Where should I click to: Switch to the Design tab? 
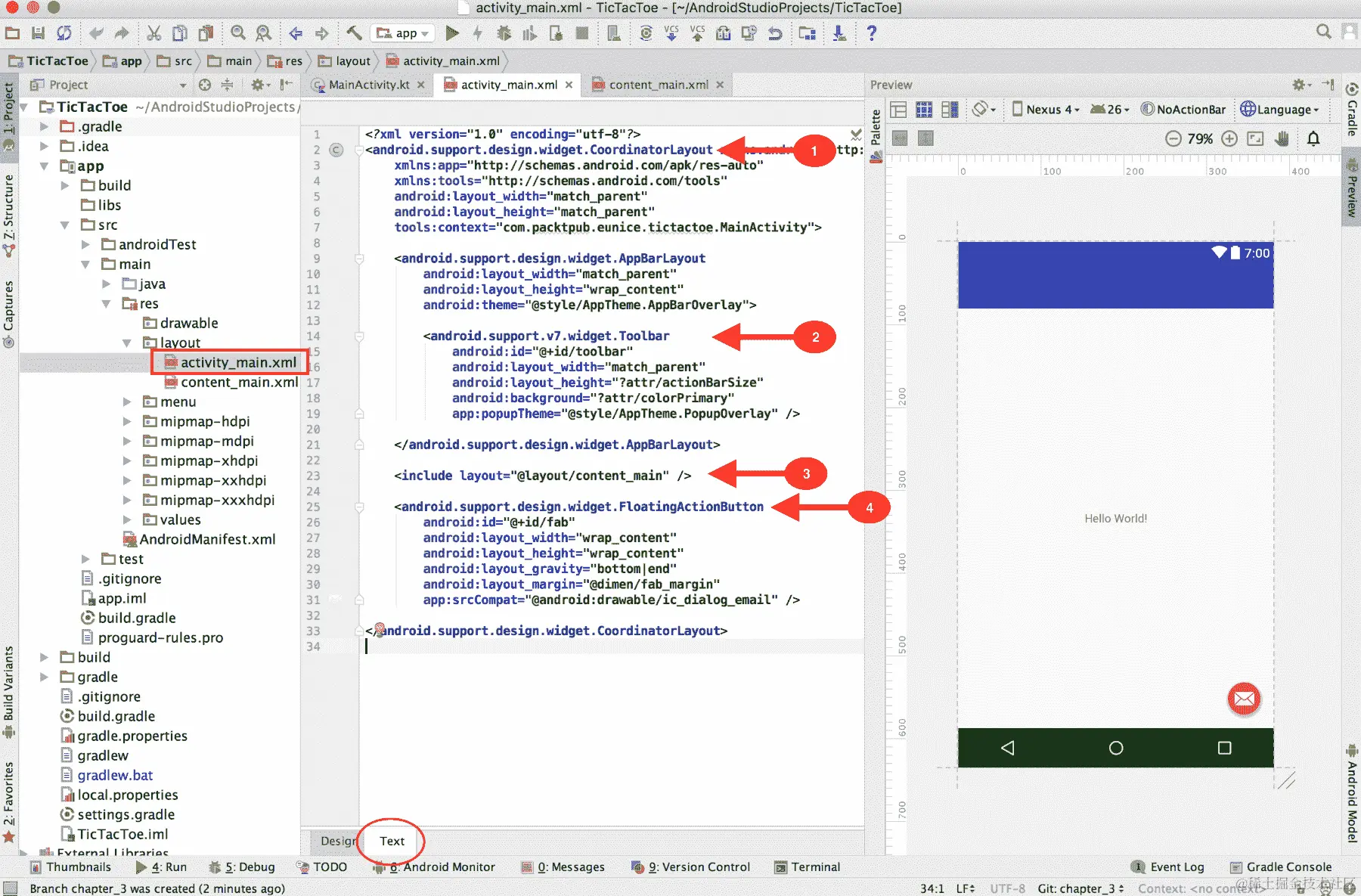pyautogui.click(x=336, y=842)
